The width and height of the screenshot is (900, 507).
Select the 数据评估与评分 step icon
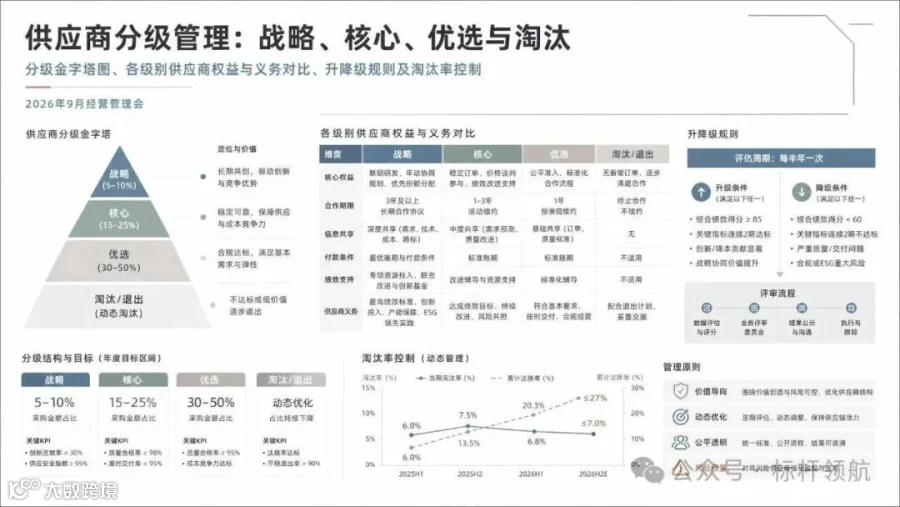pyautogui.click(x=707, y=308)
